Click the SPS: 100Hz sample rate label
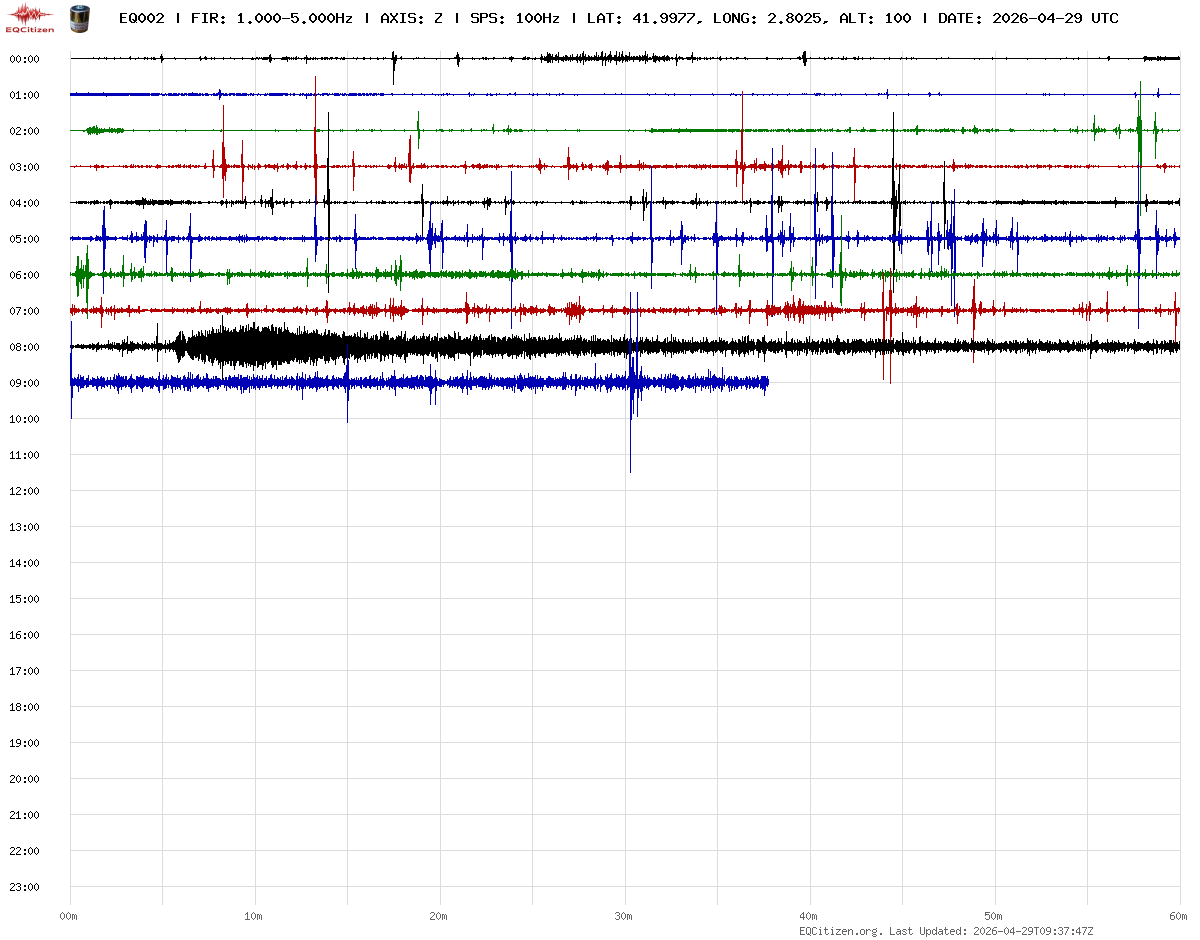 pos(514,18)
